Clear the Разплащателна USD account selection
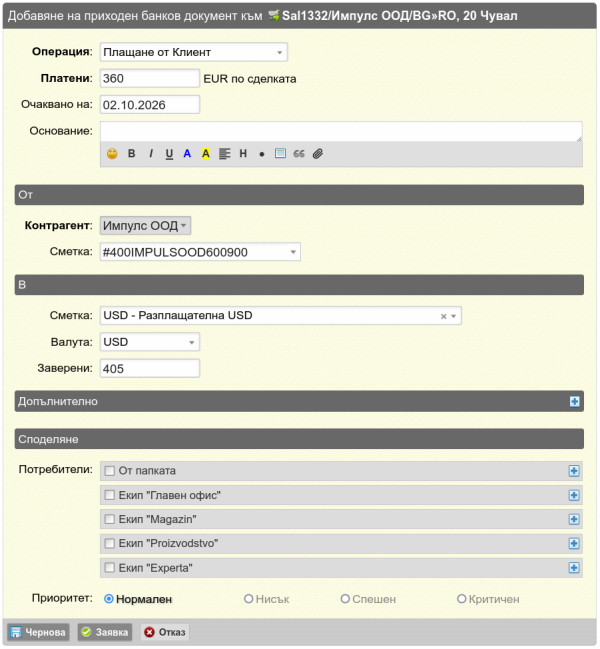The width and height of the screenshot is (600, 649). tap(443, 316)
